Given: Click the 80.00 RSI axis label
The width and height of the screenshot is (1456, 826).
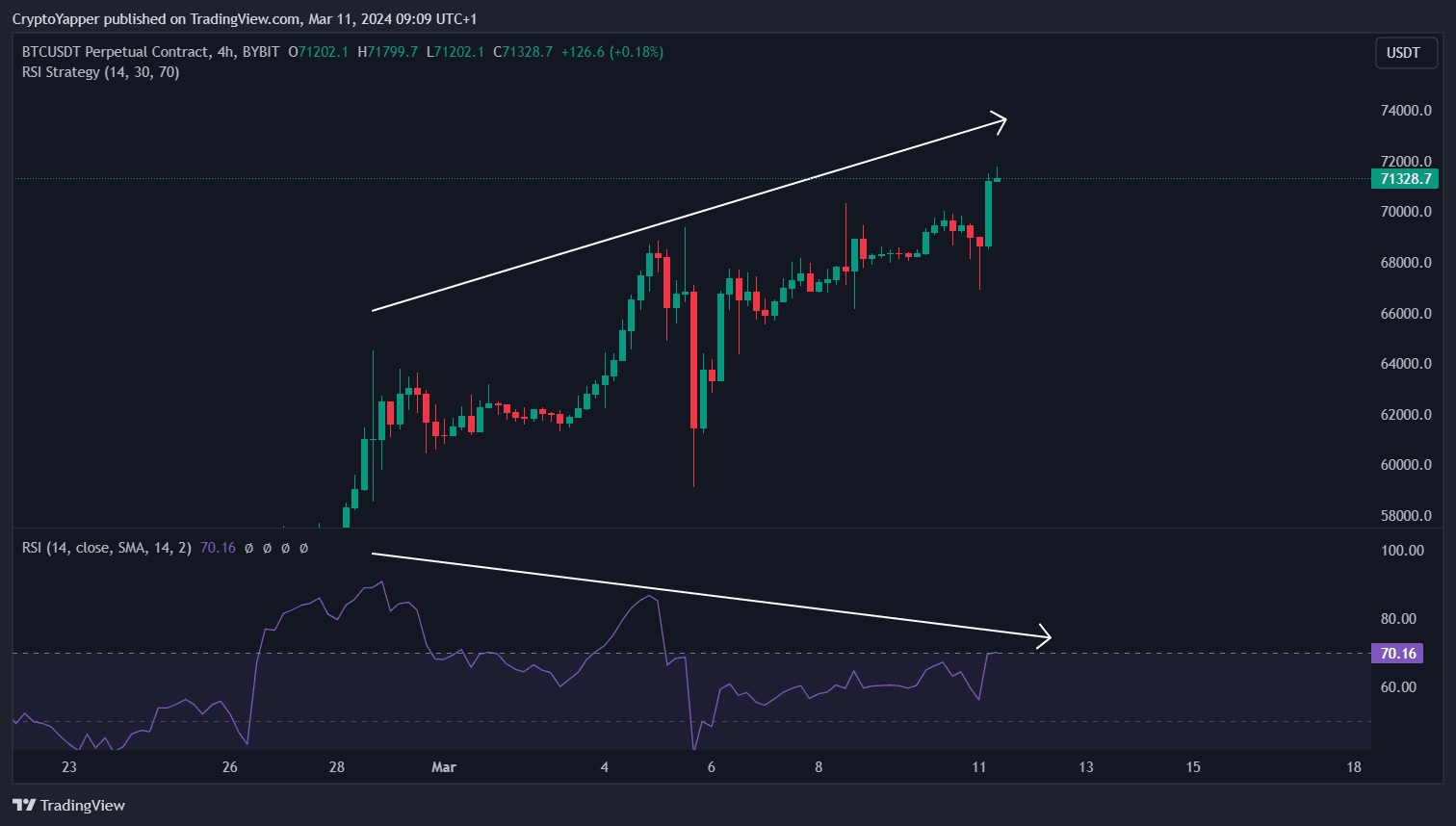Looking at the screenshot, I should point(1398,619).
